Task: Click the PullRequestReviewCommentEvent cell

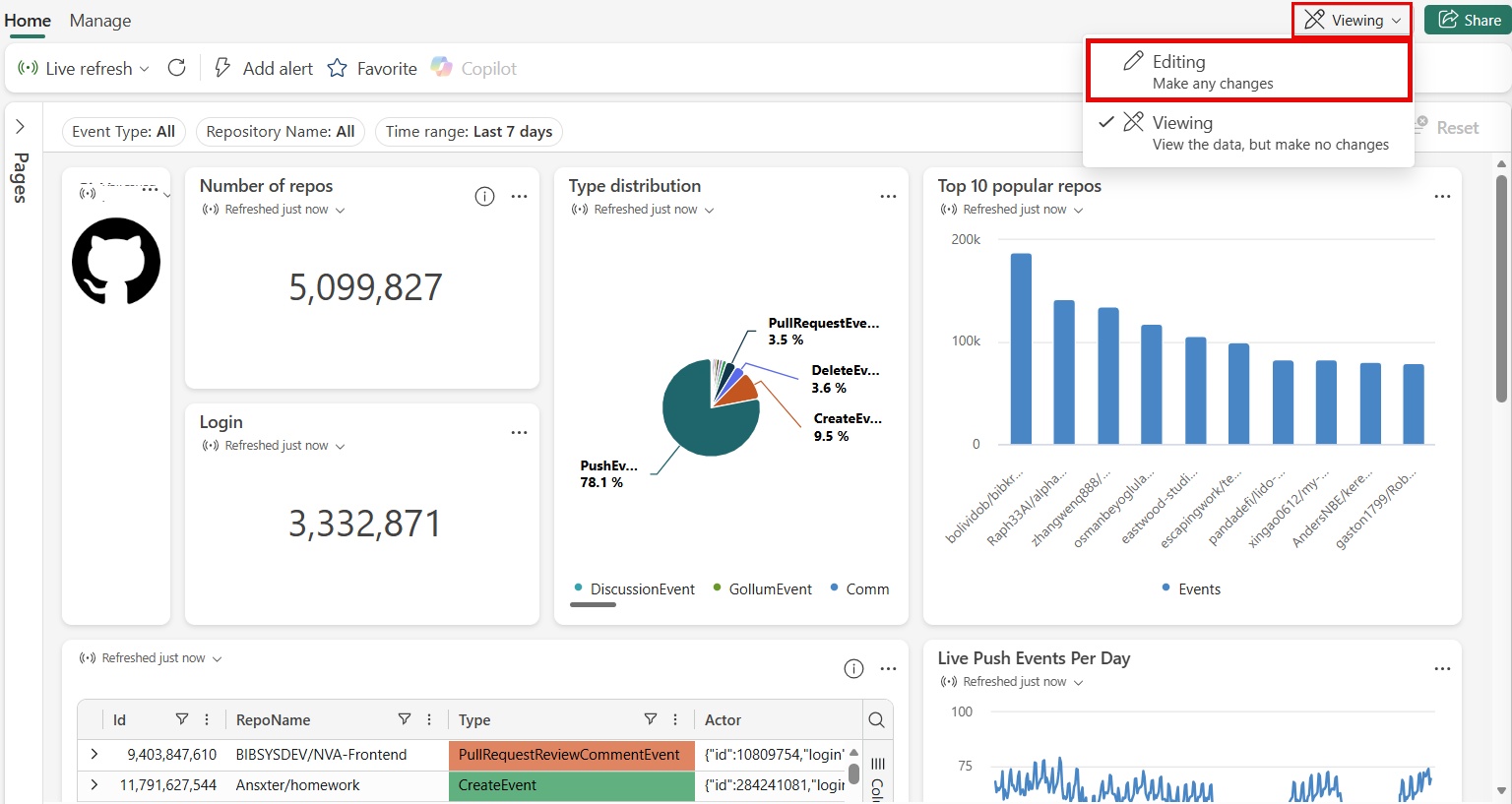Action: tap(571, 754)
